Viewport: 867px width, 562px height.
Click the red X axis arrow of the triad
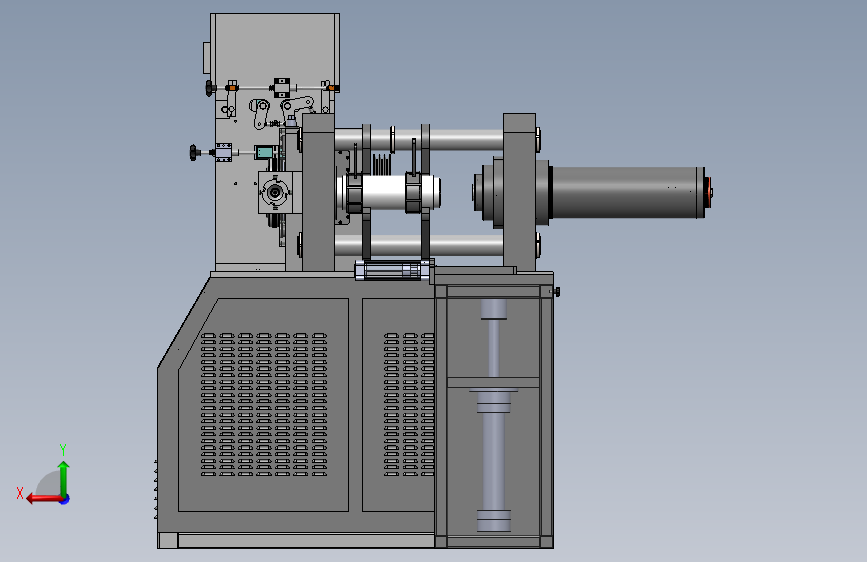(x=43, y=499)
